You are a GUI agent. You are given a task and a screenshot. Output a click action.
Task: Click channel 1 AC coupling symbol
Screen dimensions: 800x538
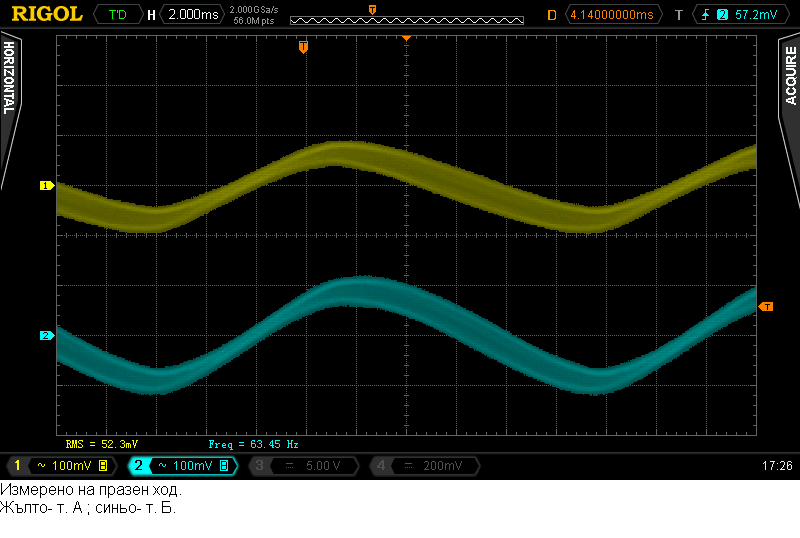[x=41, y=466]
